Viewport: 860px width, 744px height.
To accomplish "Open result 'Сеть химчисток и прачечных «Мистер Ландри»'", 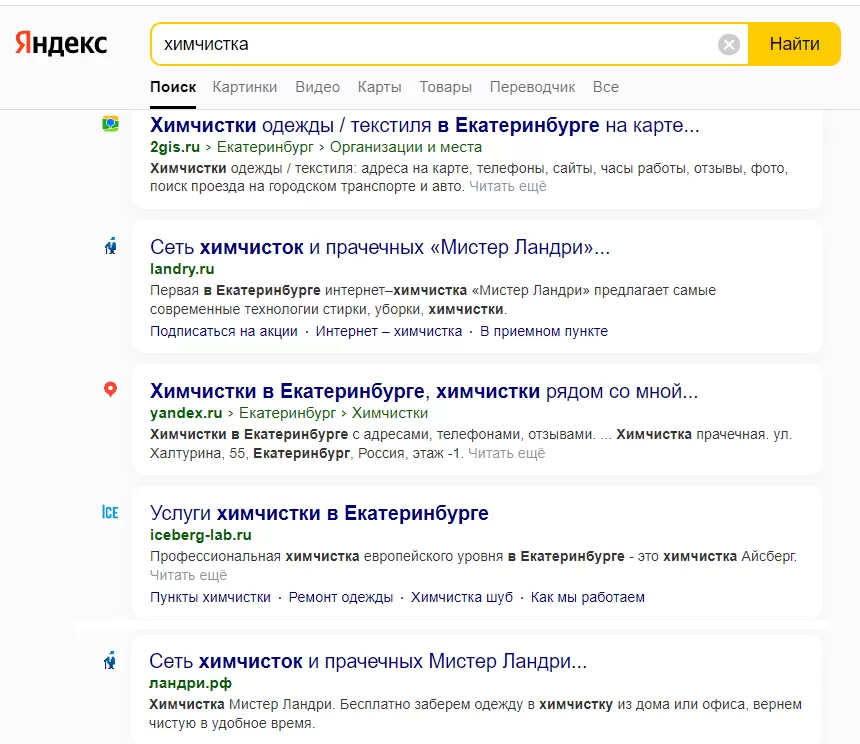I will tap(380, 247).
